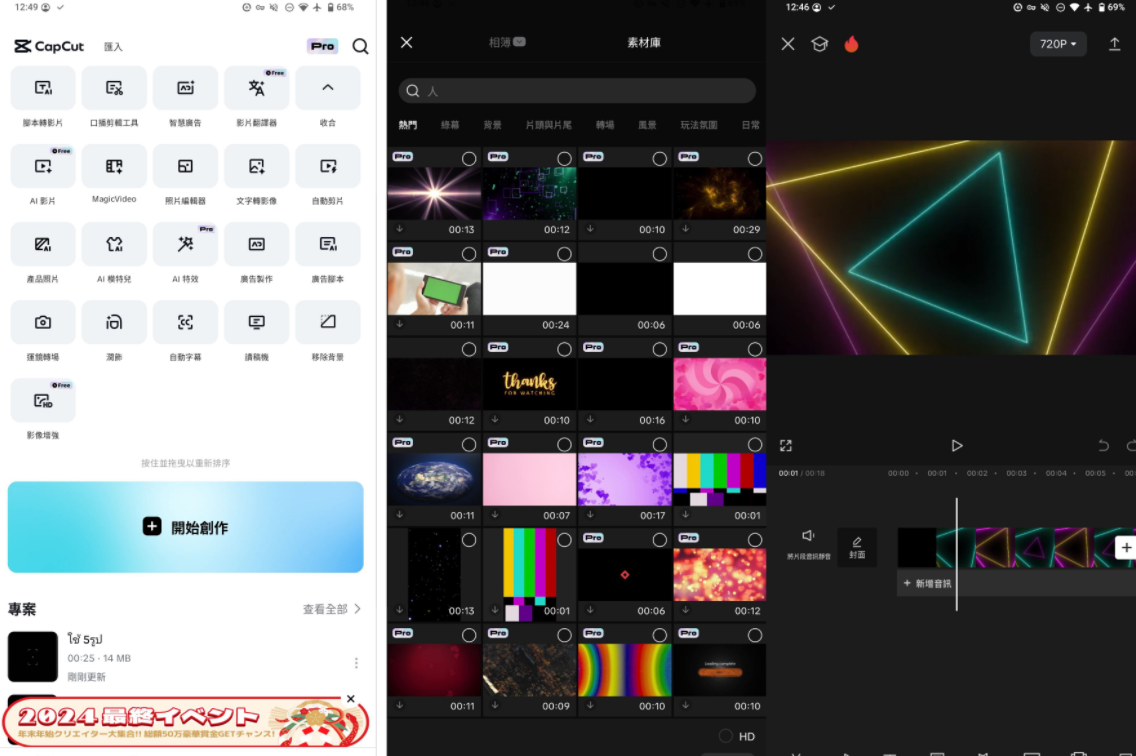Collapse the tools panel with the 收合 chevron
This screenshot has height=756, width=1136.
click(328, 88)
